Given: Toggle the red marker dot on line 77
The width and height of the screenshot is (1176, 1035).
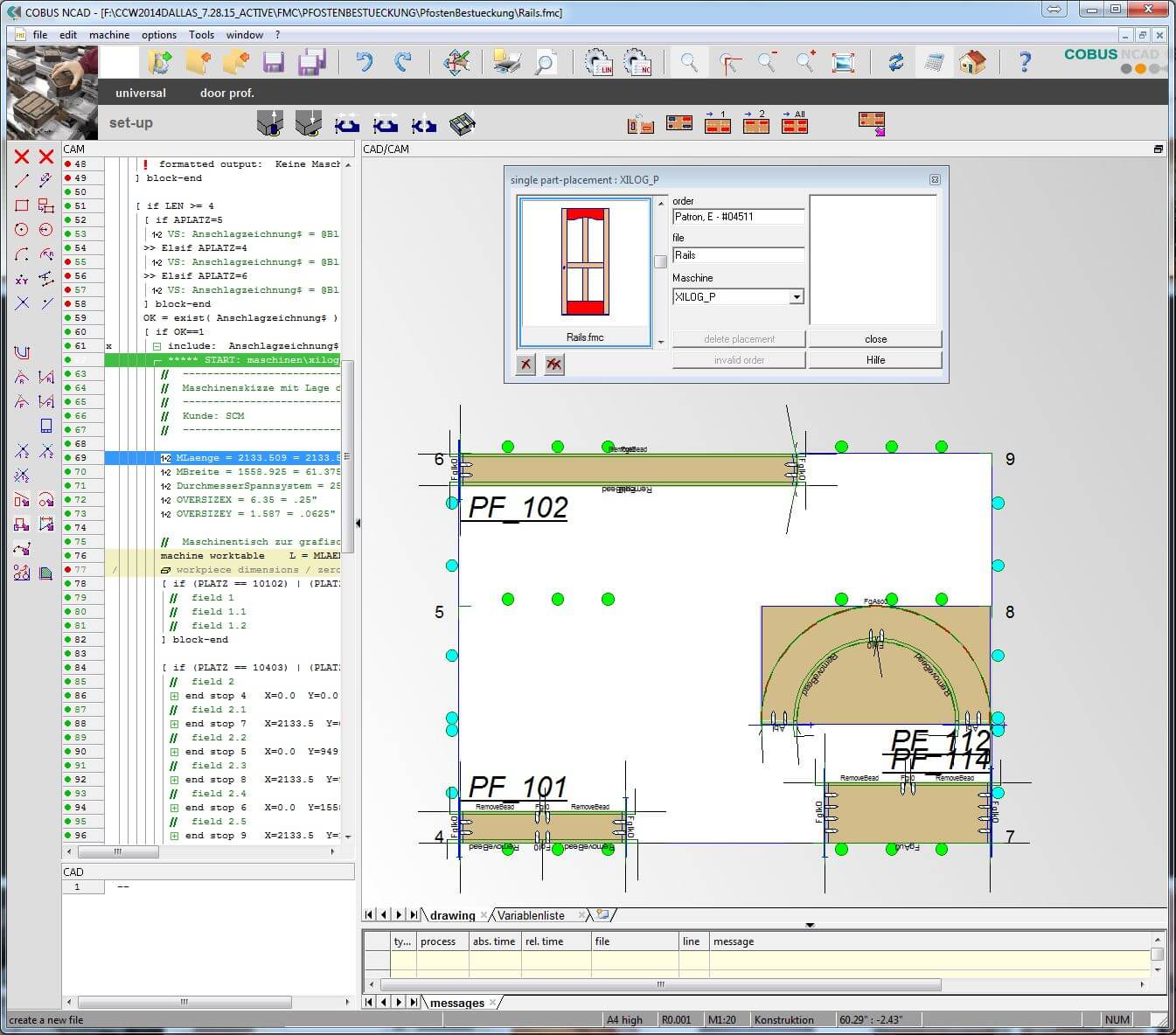Looking at the screenshot, I should click(68, 570).
